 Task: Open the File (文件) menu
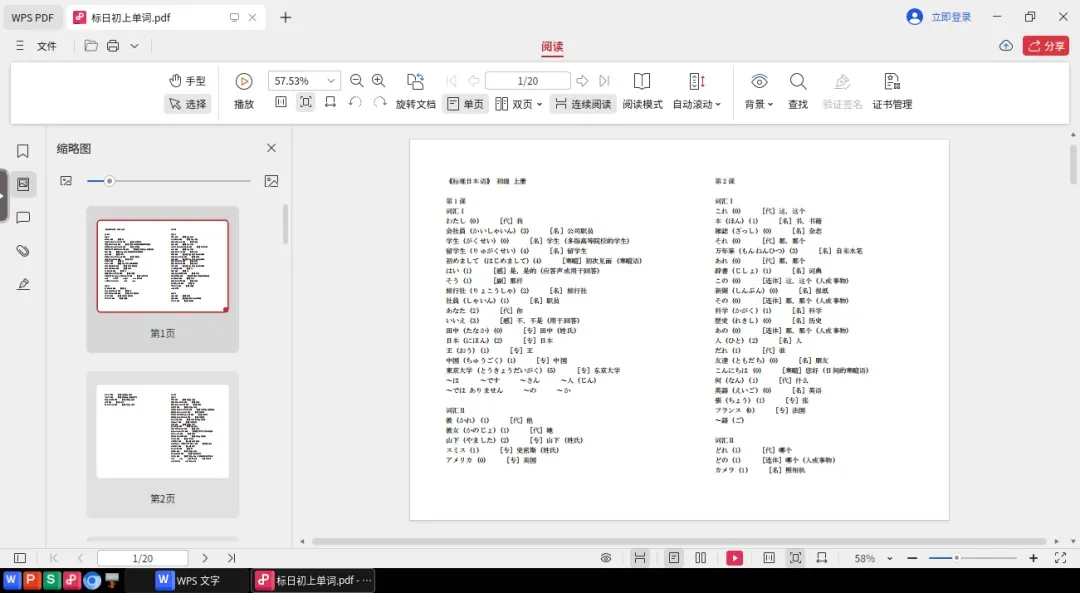tap(46, 46)
